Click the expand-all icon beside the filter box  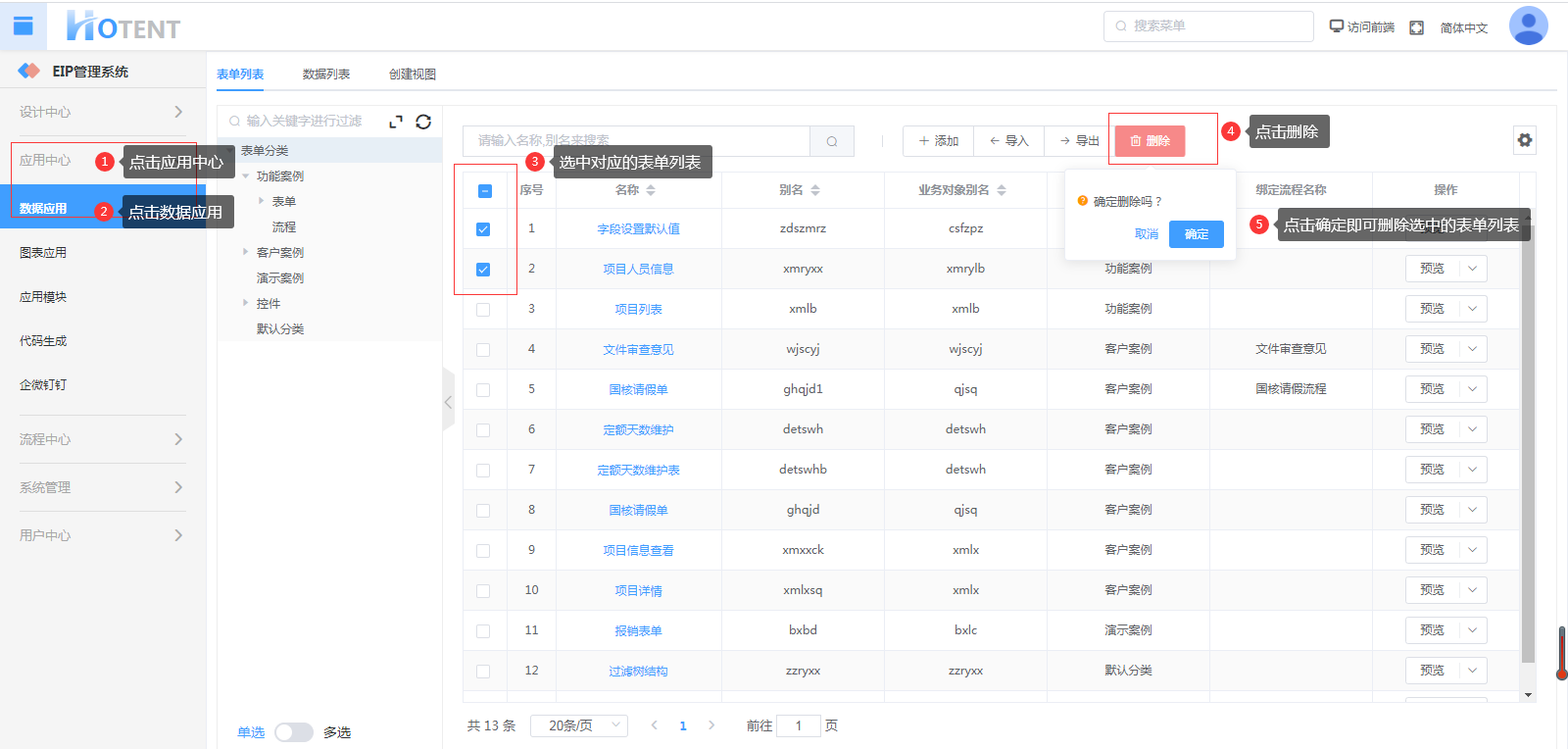coord(396,122)
